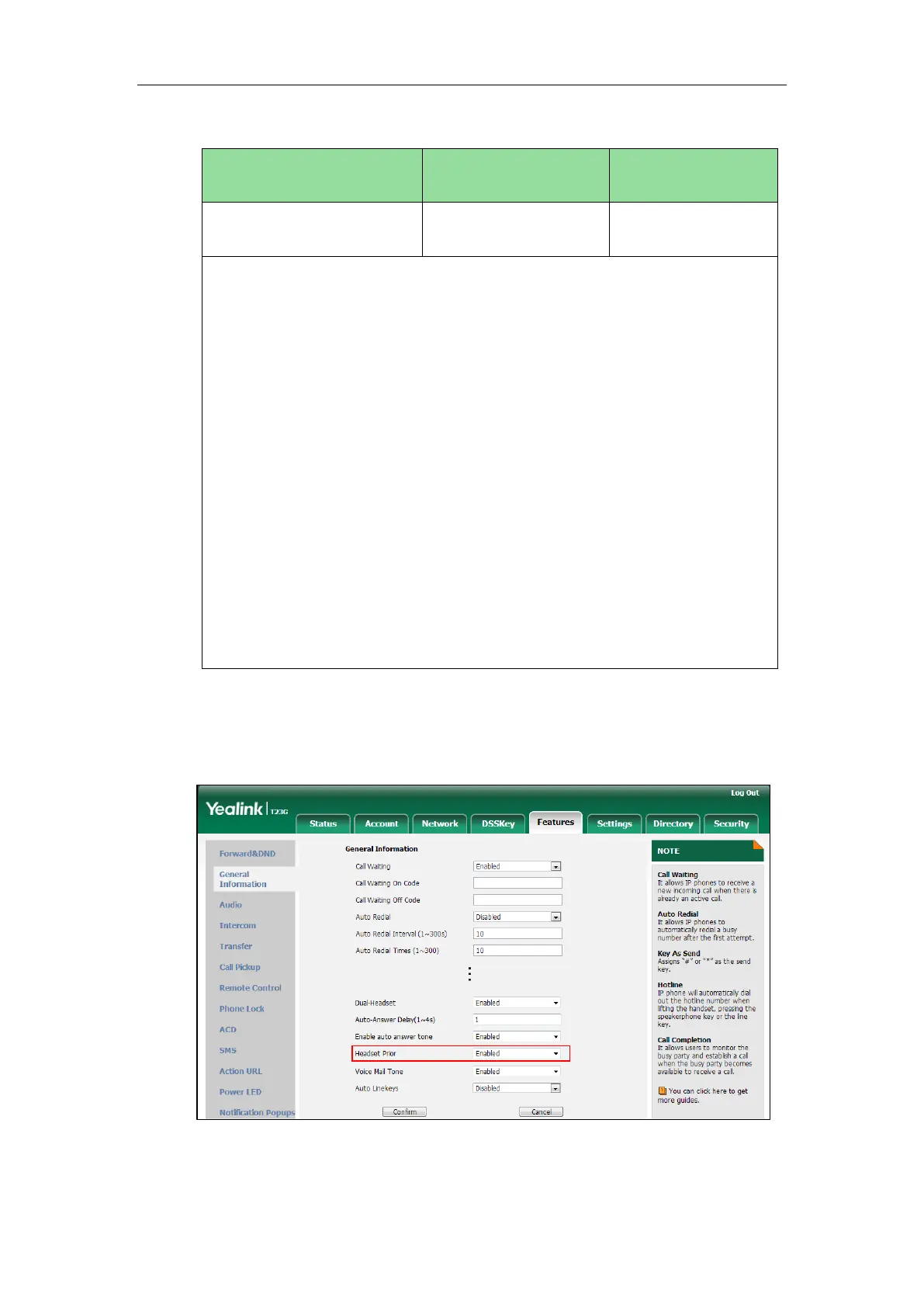924x1307 pixels.
Task: Click the Auto Redial Times field
Action: click(x=517, y=951)
